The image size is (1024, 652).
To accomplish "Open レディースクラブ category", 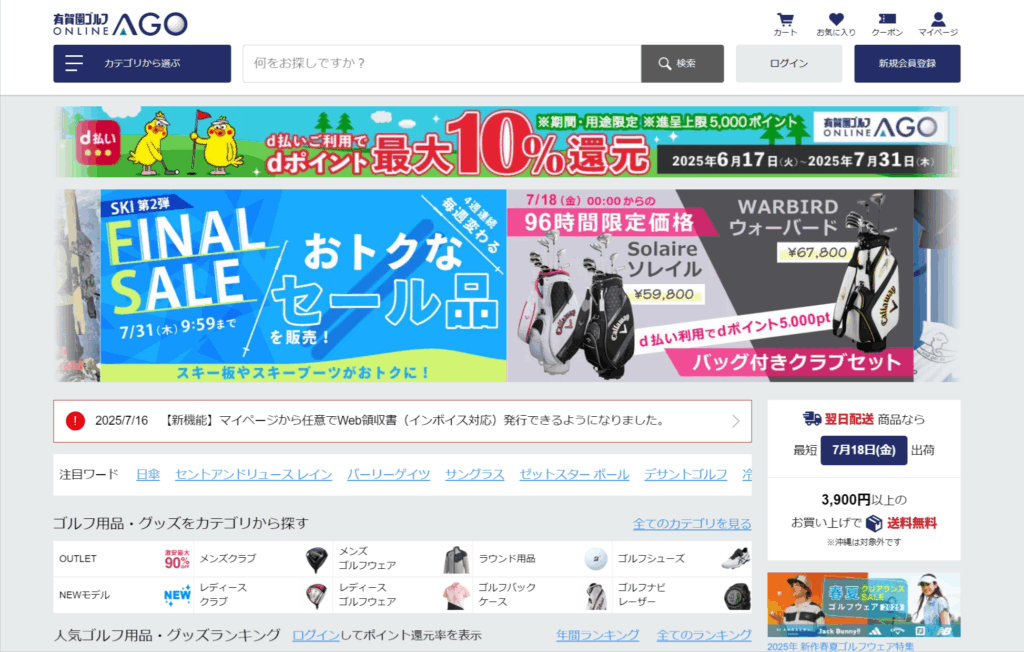I will coord(263,595).
